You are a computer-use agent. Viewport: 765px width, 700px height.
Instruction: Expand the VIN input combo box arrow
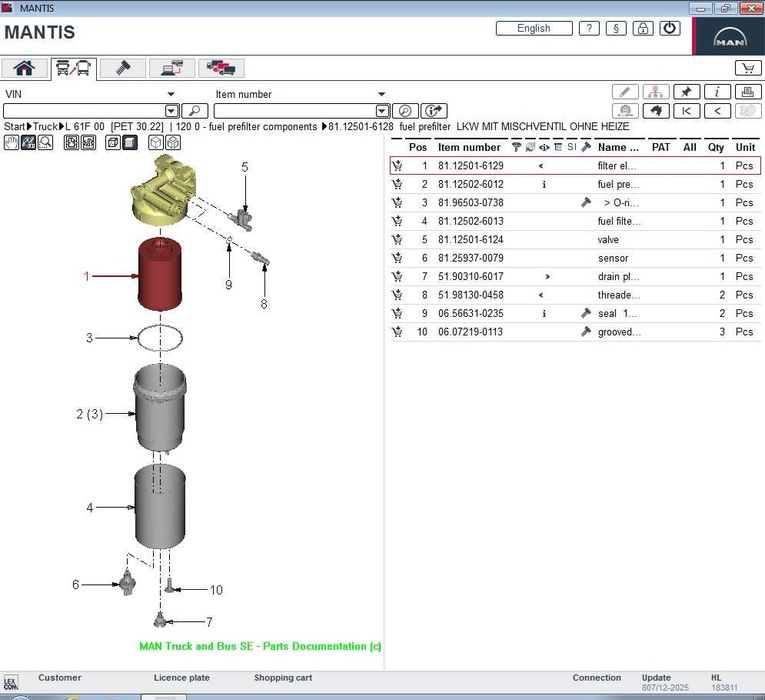[171, 111]
